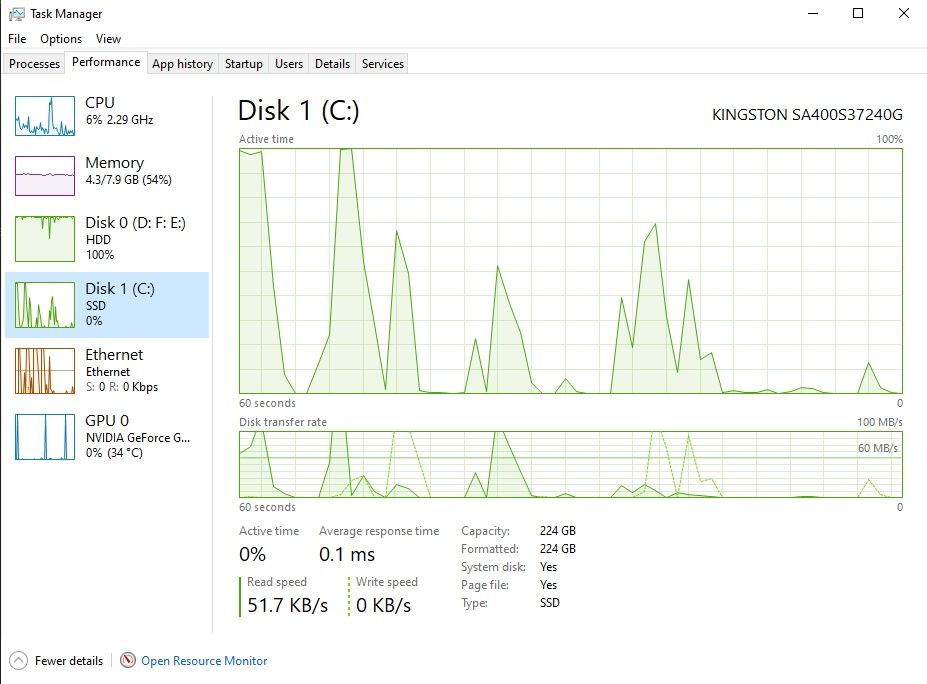Select the Performance tab
Screen dimensions: 927x684
coord(106,62)
